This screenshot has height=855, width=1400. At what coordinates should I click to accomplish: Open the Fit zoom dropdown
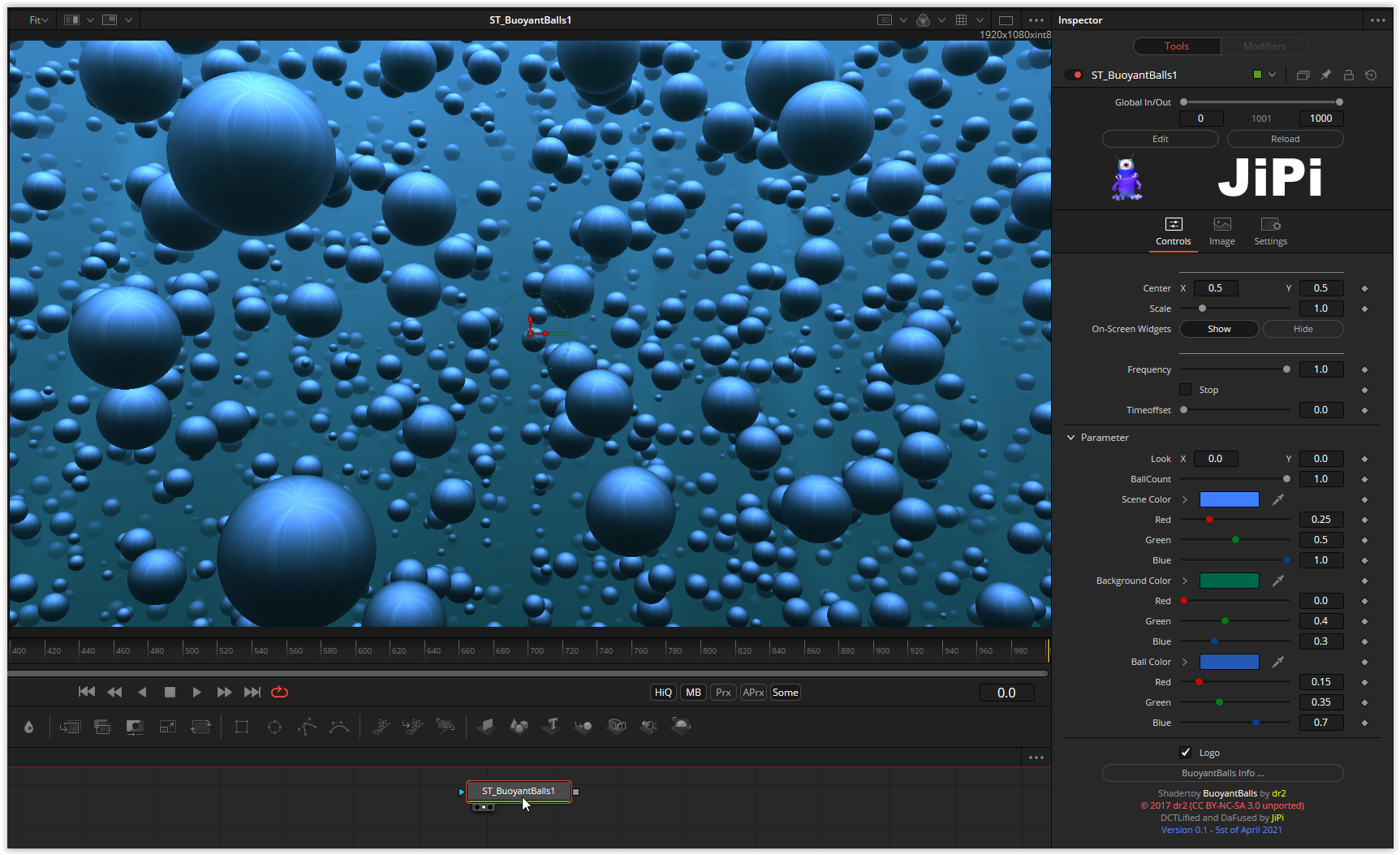38,20
